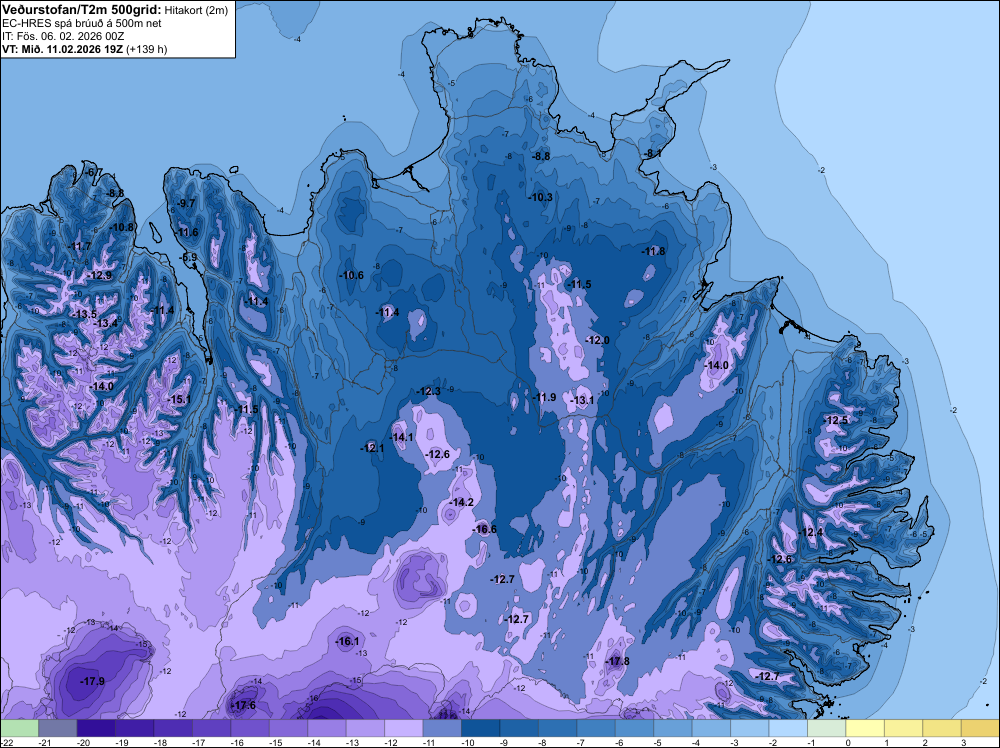Click the '-19' legend scale label
Screen dimensions: 1000x748
tap(121, 743)
